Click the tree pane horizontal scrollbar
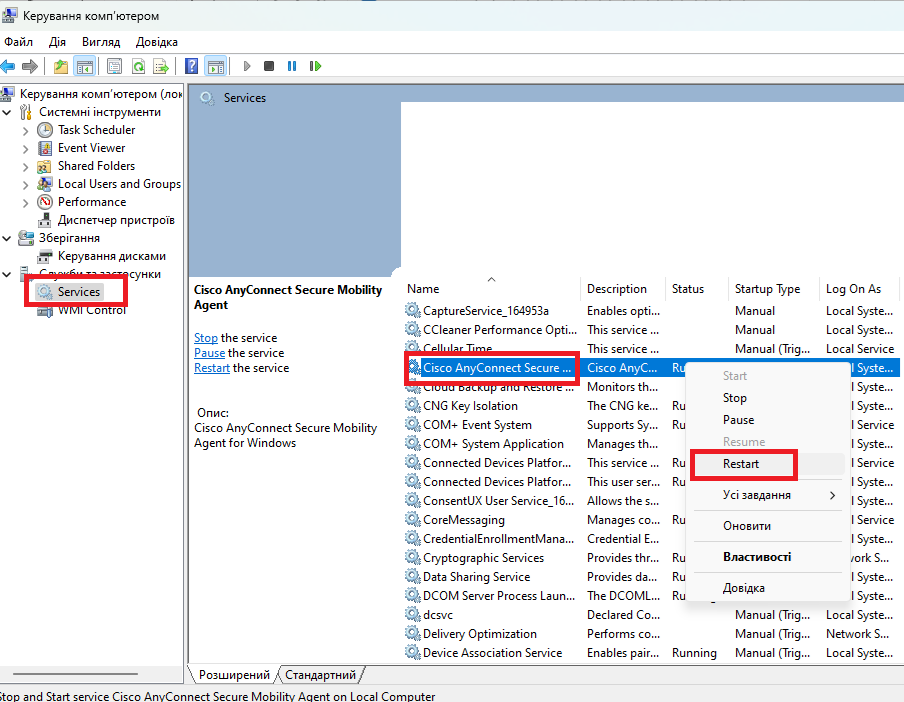The image size is (904, 702). pos(76,673)
